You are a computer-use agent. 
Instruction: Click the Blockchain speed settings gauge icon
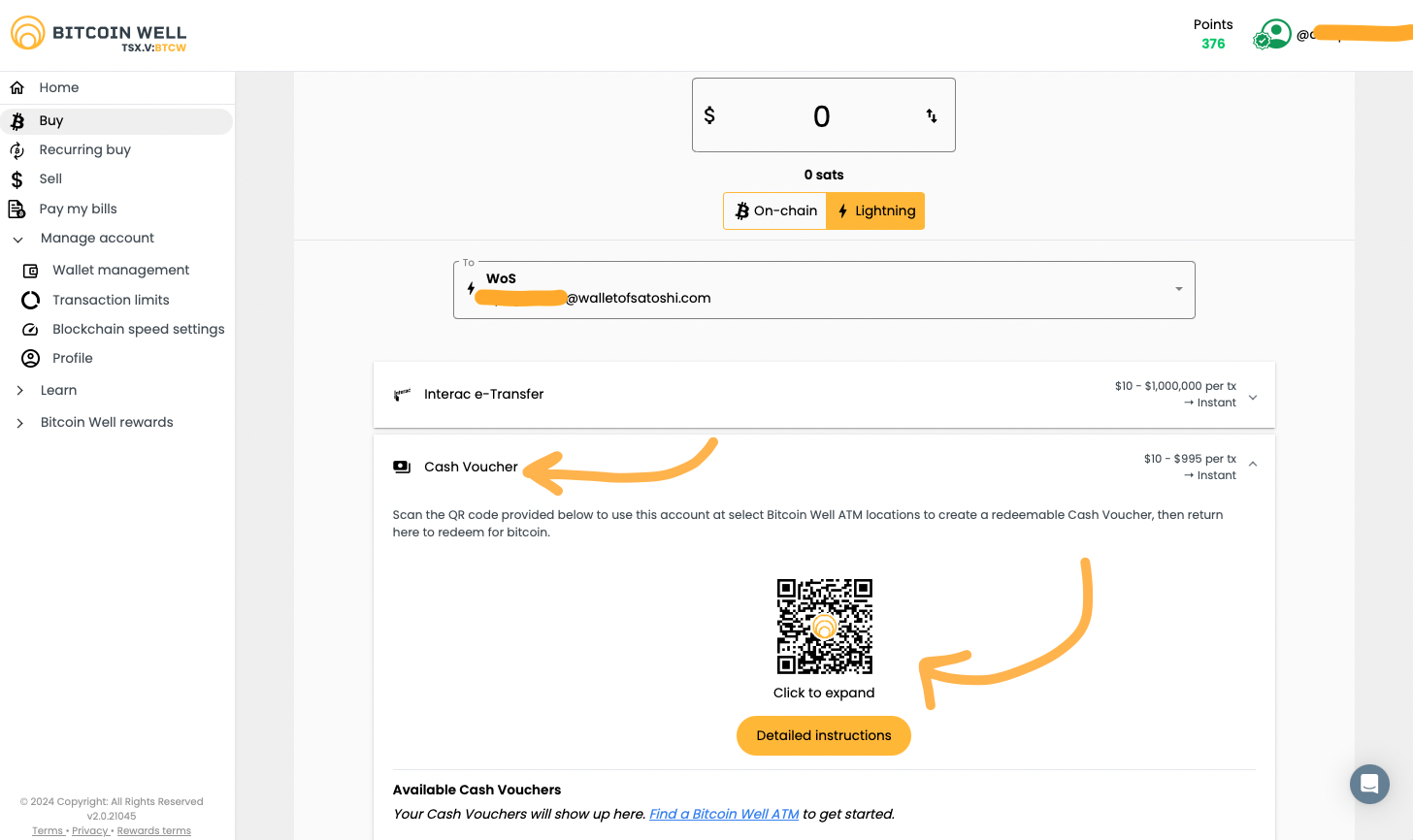[30, 329]
